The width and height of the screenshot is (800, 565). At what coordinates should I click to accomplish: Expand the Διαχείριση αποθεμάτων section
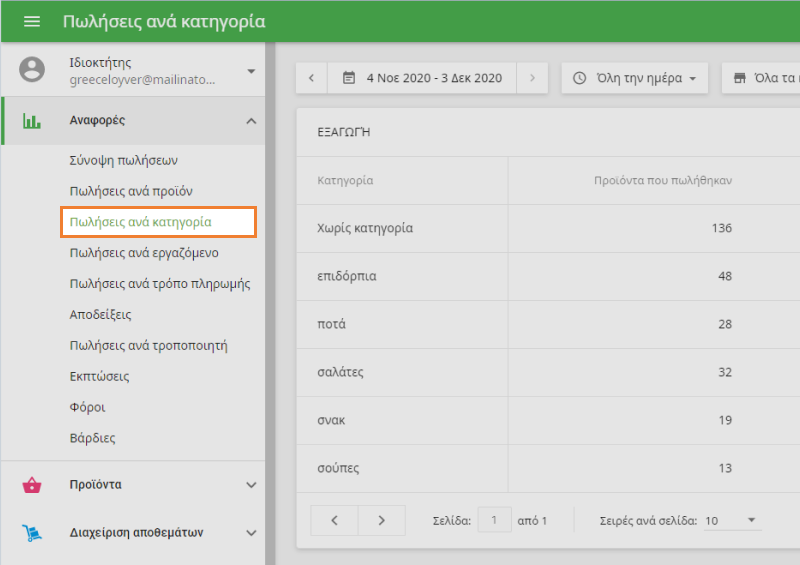(x=251, y=532)
